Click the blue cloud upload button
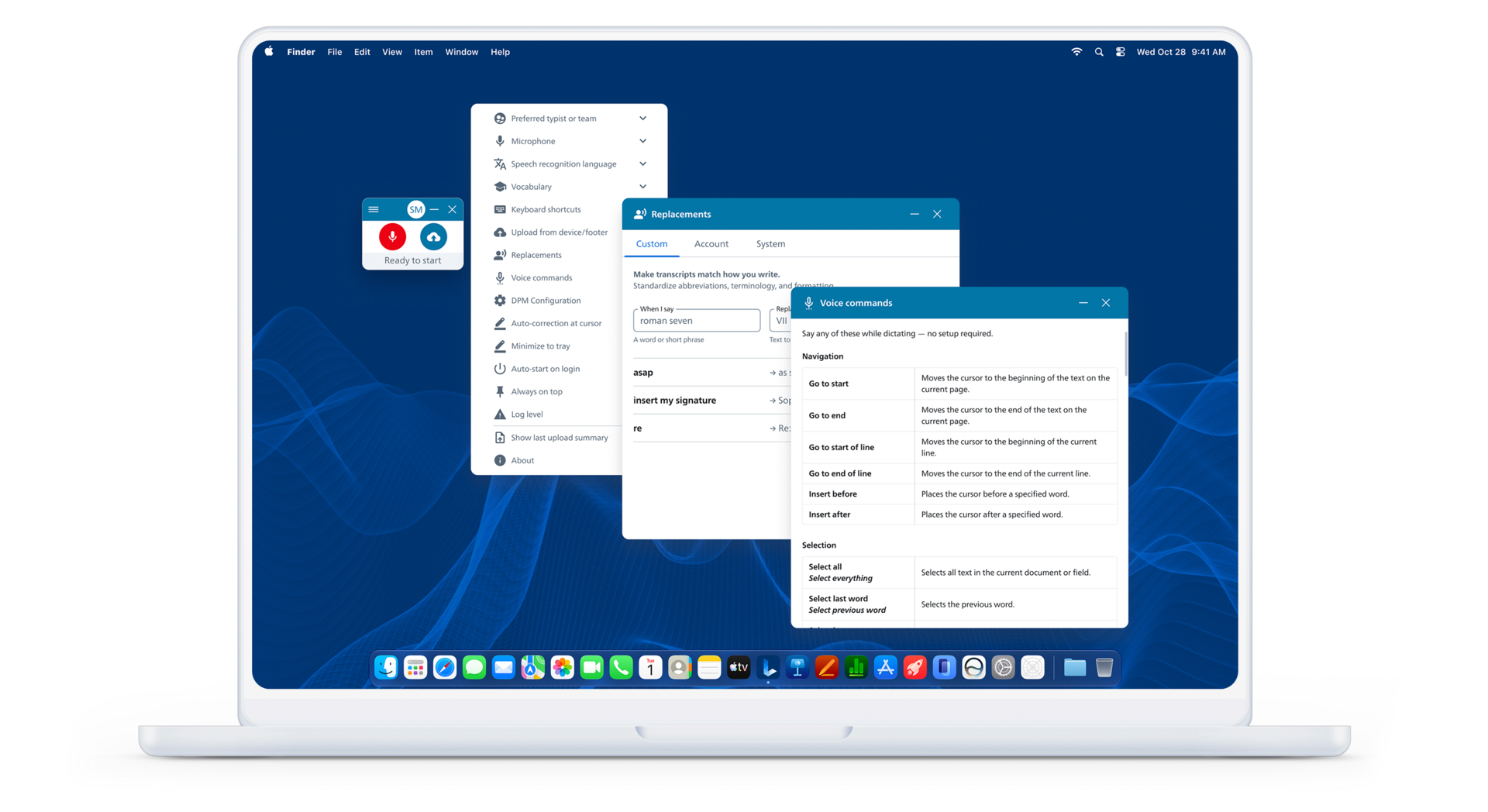This screenshot has height=812, width=1488. (x=433, y=236)
